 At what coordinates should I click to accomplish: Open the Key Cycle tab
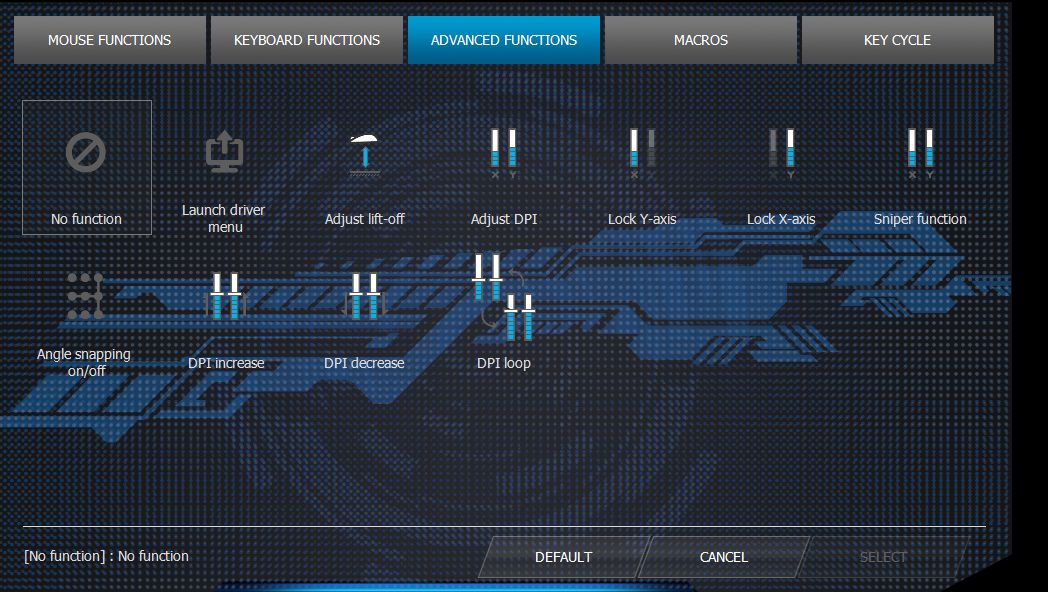[898, 40]
